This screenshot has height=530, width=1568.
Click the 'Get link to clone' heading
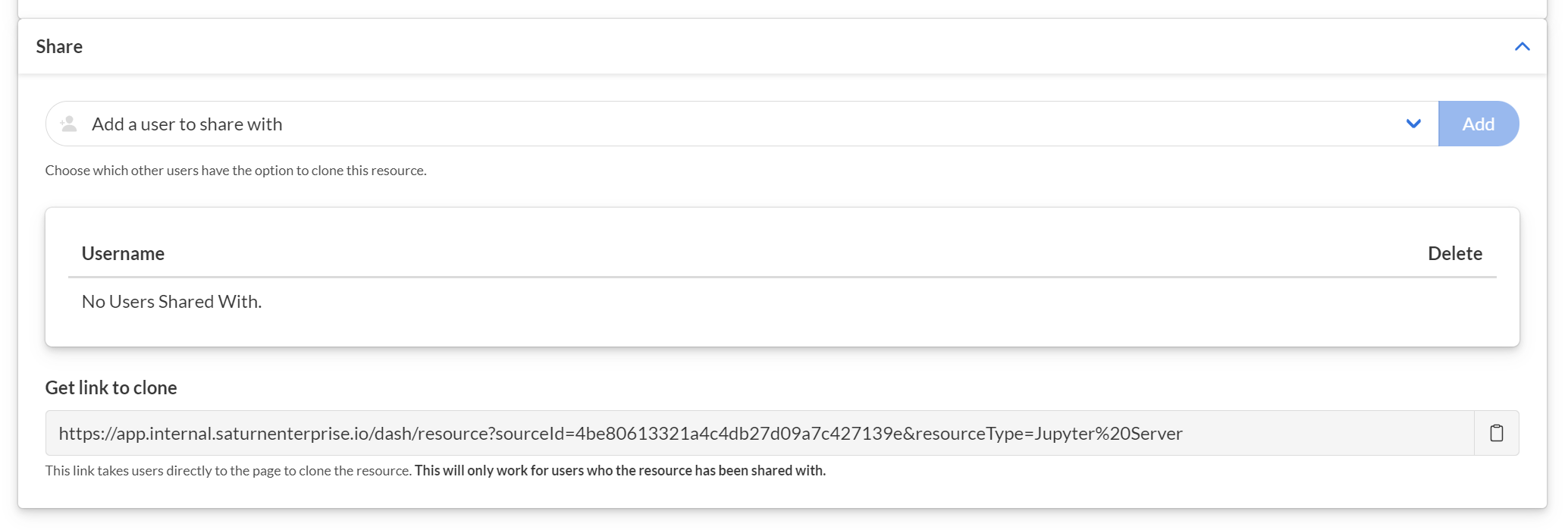(x=111, y=387)
